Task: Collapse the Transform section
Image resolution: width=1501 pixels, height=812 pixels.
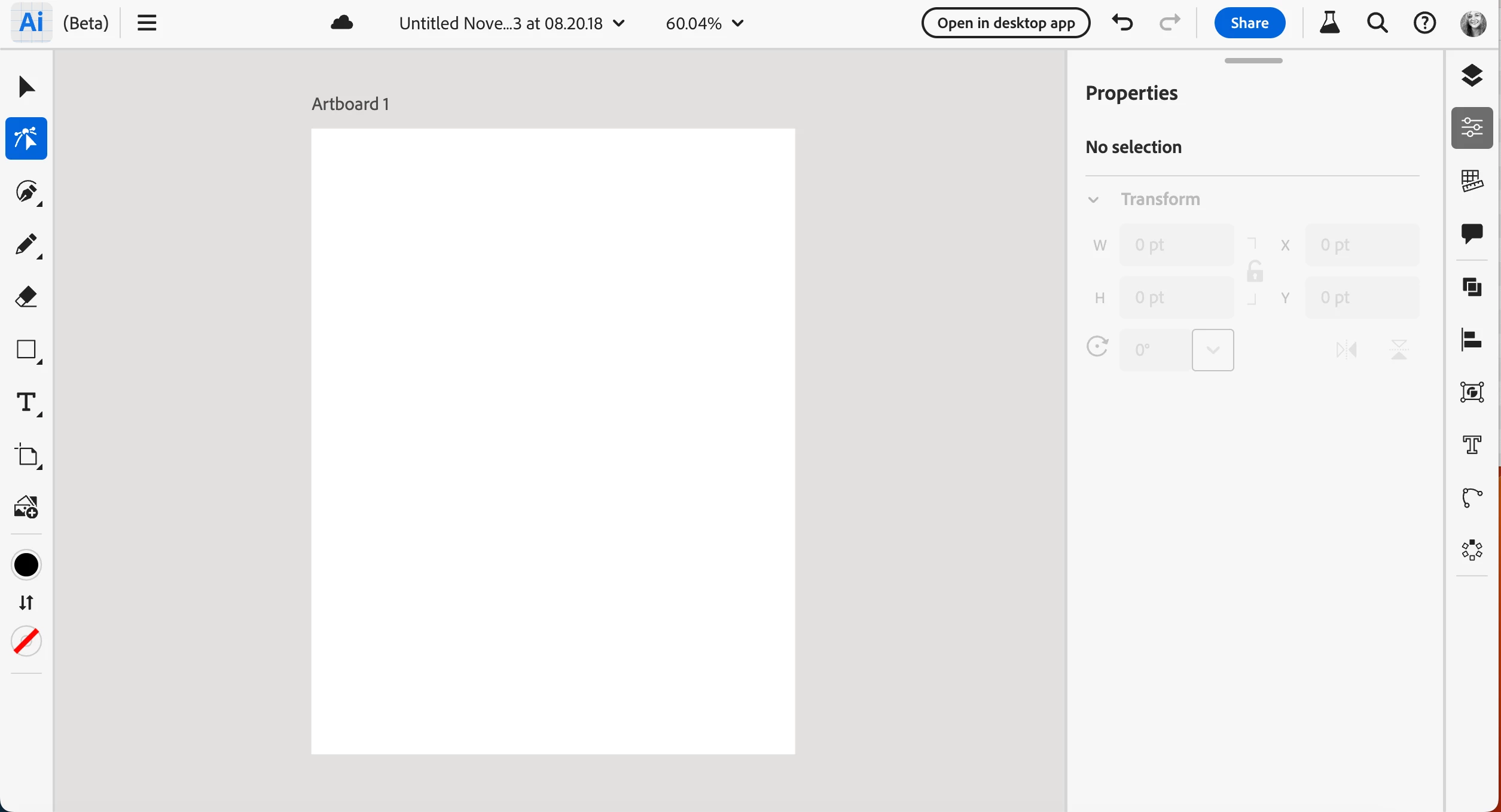Action: [x=1093, y=200]
